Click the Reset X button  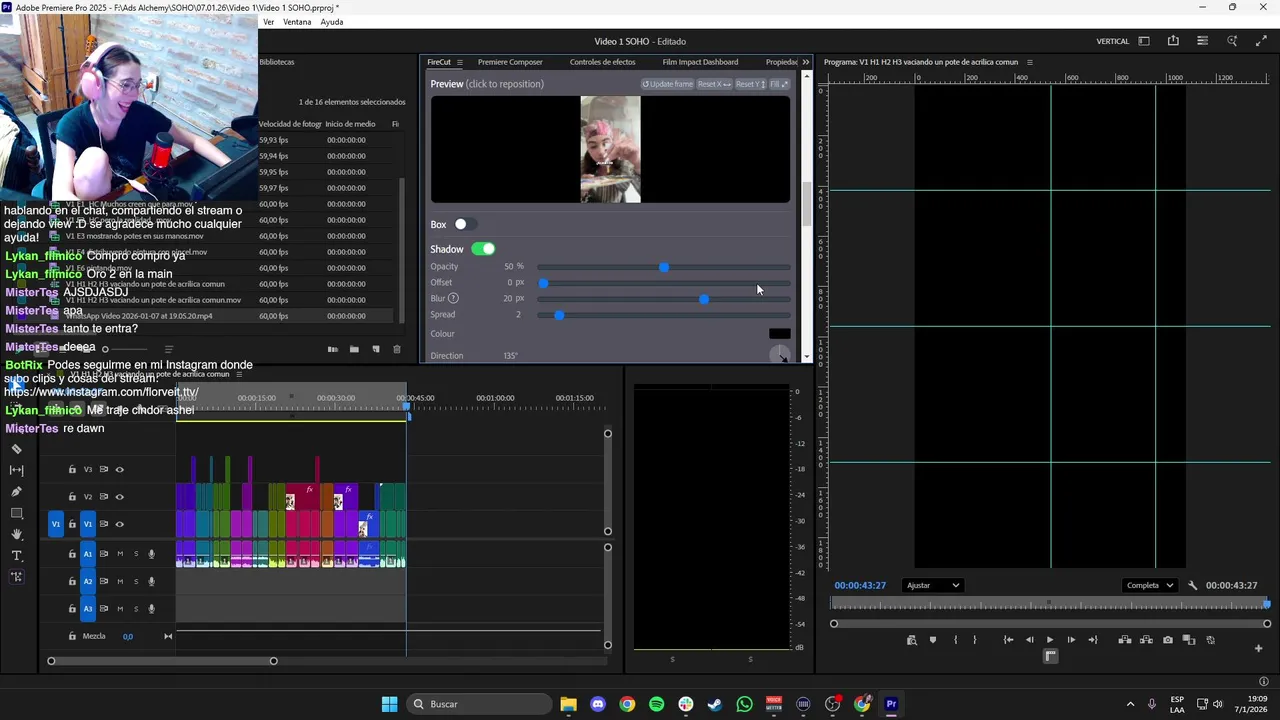point(714,84)
